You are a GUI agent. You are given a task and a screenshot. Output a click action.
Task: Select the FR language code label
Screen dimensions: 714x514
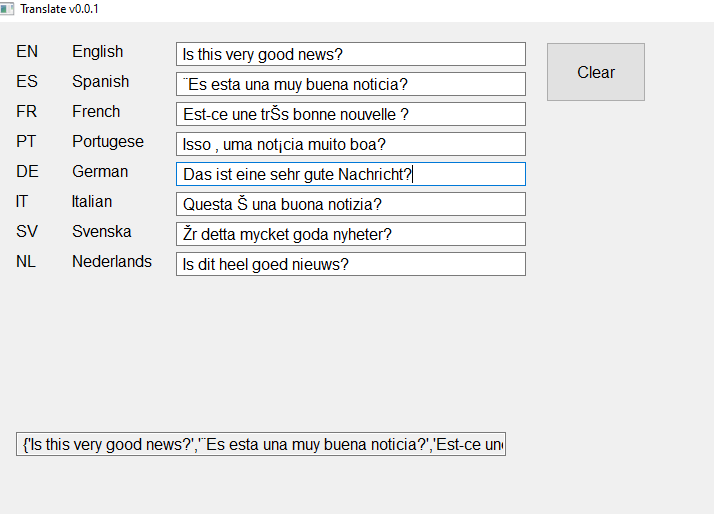27,112
